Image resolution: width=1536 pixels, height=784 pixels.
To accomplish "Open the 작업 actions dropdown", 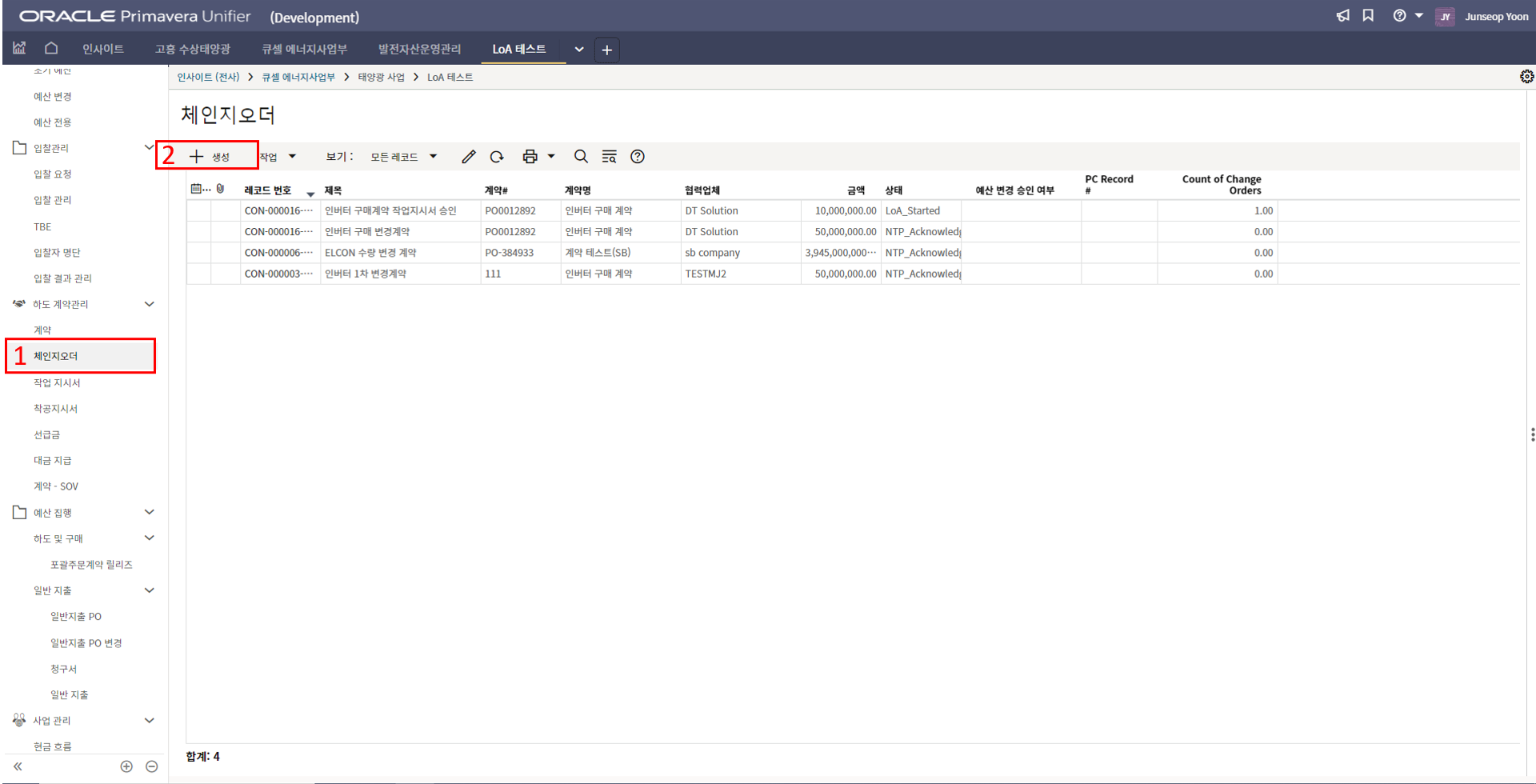I will [x=278, y=157].
